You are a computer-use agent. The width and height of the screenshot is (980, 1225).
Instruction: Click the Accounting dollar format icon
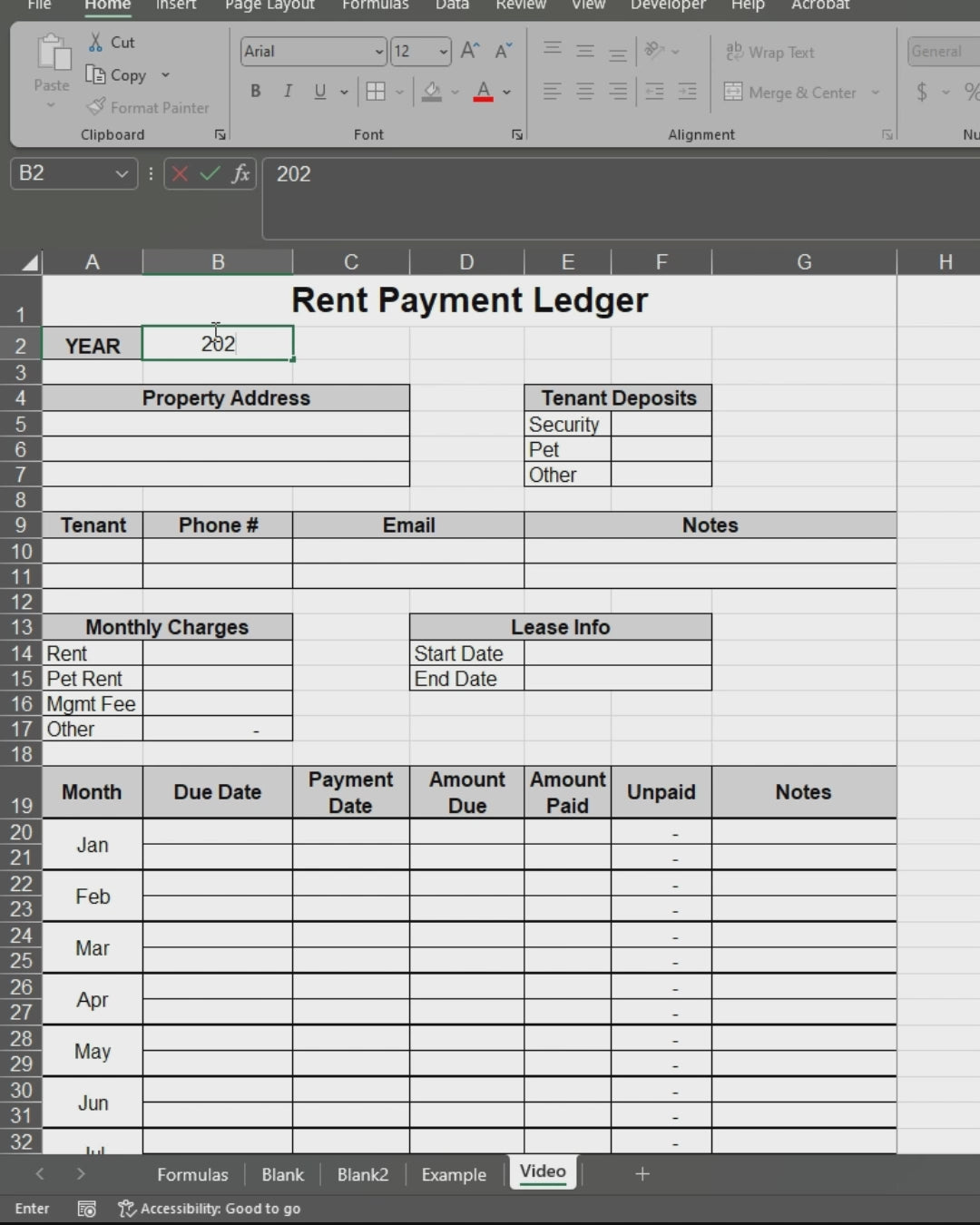[922, 92]
